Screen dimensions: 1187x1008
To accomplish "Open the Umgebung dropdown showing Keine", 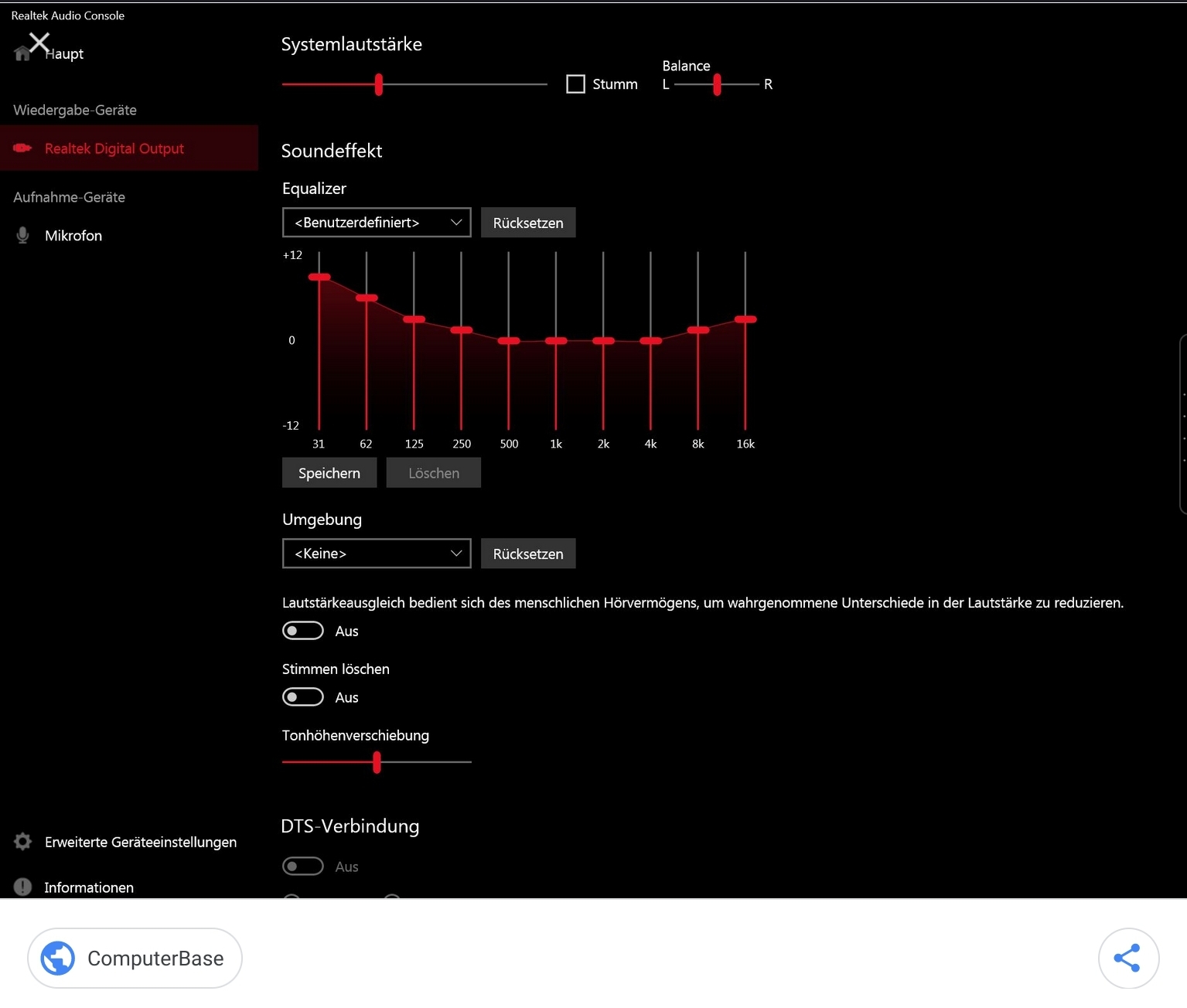I will [x=377, y=553].
